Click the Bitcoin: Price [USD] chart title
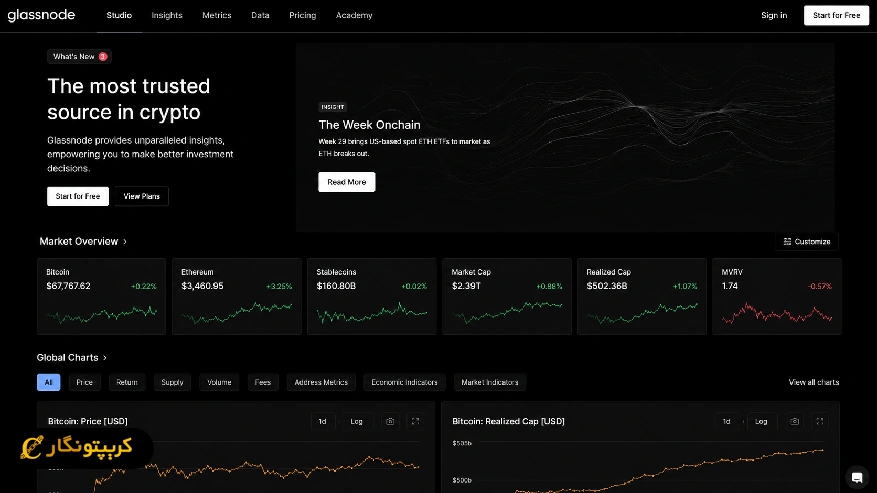Viewport: 877px width, 493px height. (x=88, y=421)
